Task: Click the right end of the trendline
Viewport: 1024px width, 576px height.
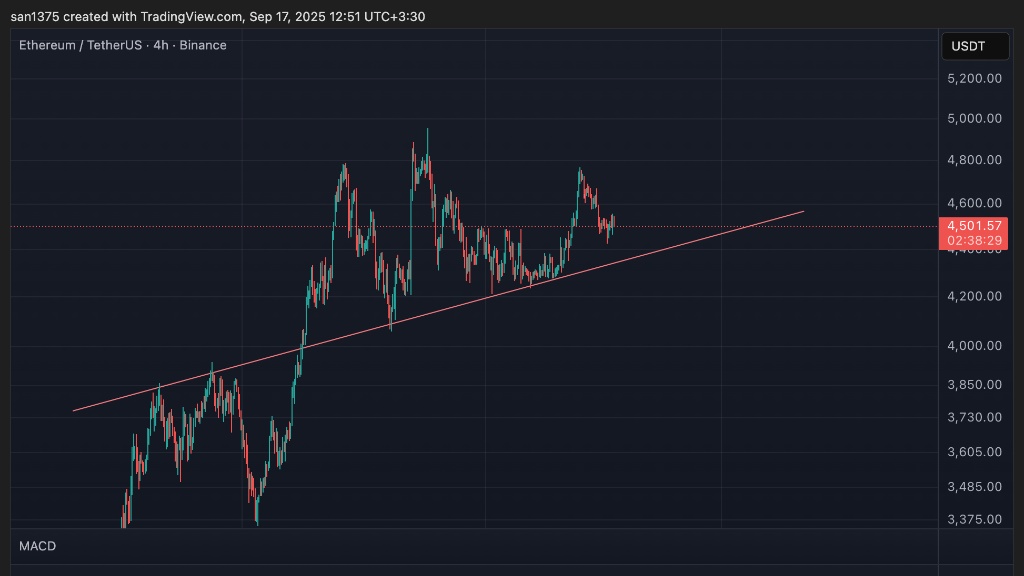Action: [803, 212]
